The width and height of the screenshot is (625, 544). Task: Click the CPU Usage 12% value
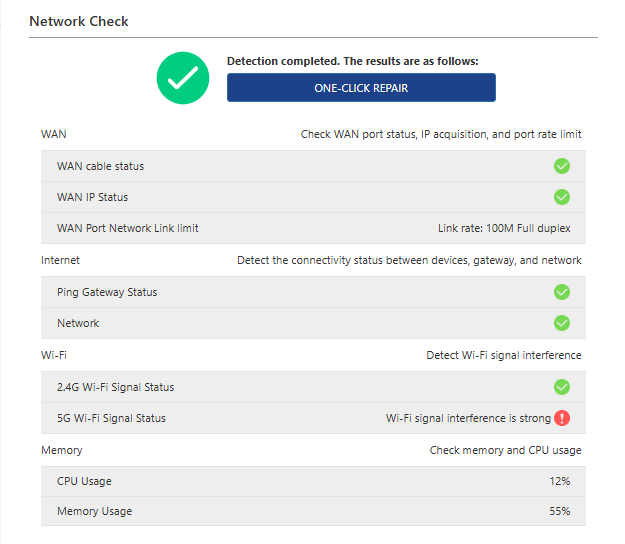pyautogui.click(x=559, y=481)
